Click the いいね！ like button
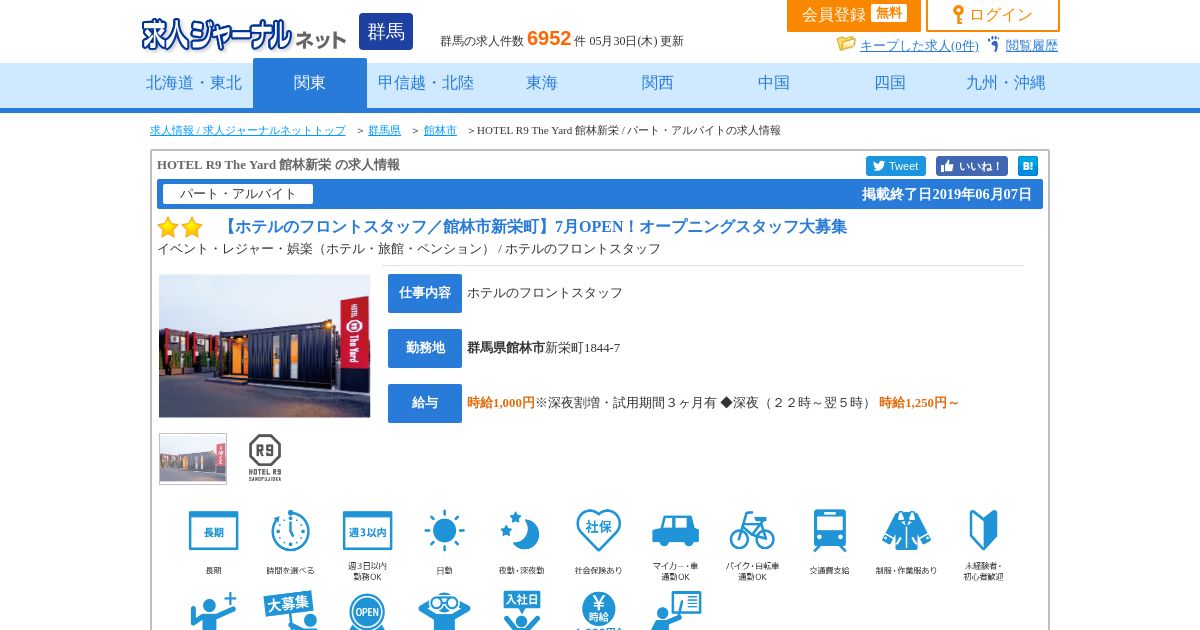 pos(972,166)
